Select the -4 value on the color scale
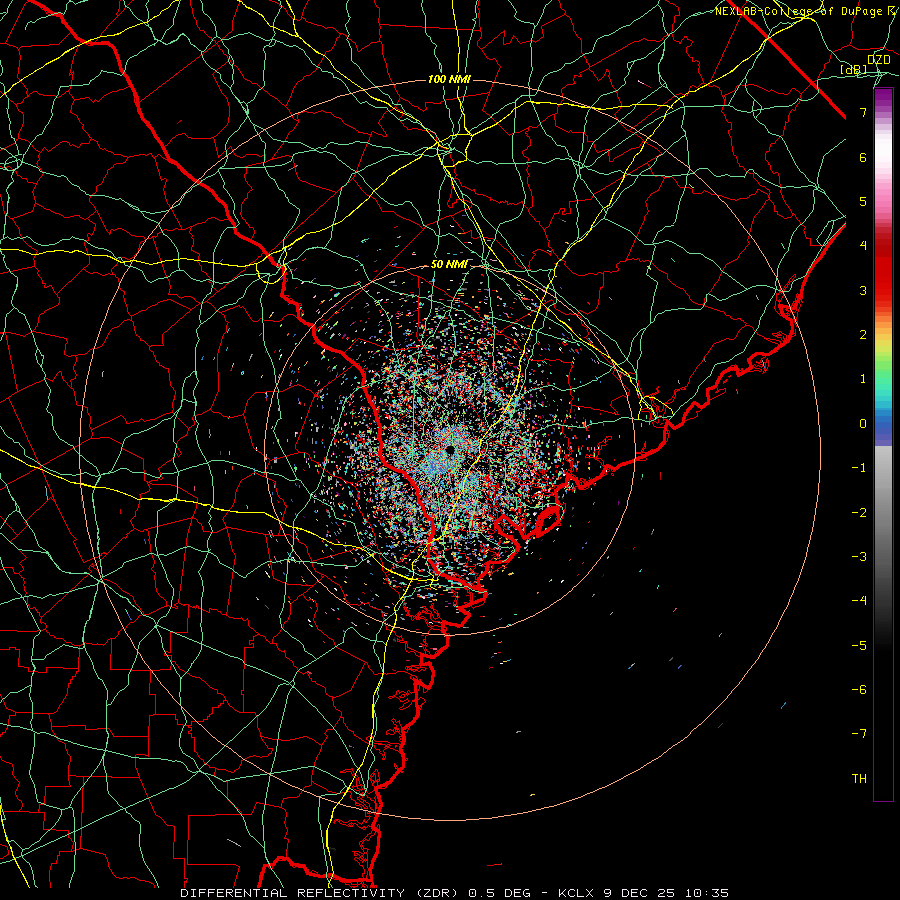 (x=859, y=601)
